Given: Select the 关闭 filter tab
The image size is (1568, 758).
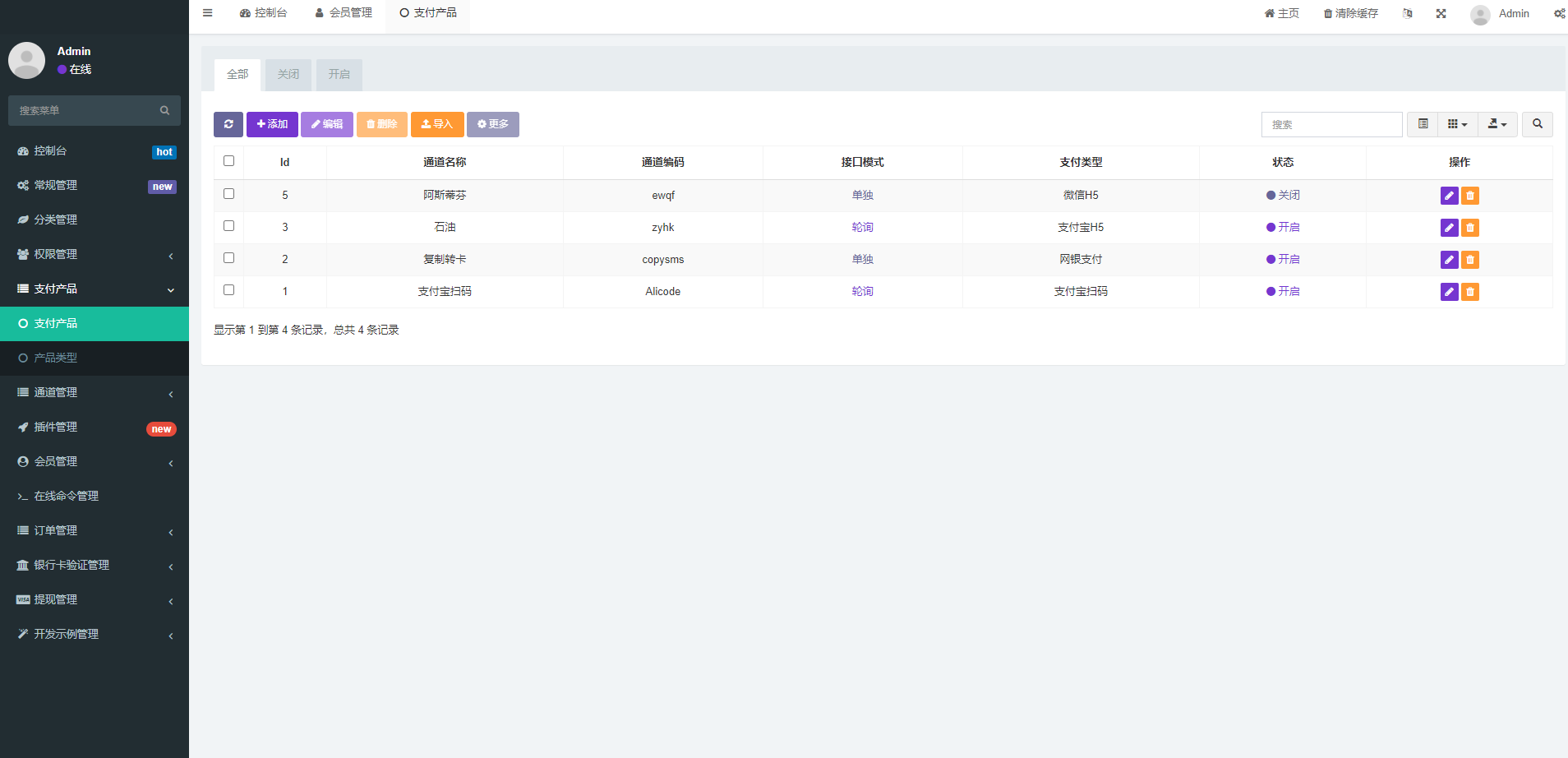Looking at the screenshot, I should pyautogui.click(x=288, y=75).
